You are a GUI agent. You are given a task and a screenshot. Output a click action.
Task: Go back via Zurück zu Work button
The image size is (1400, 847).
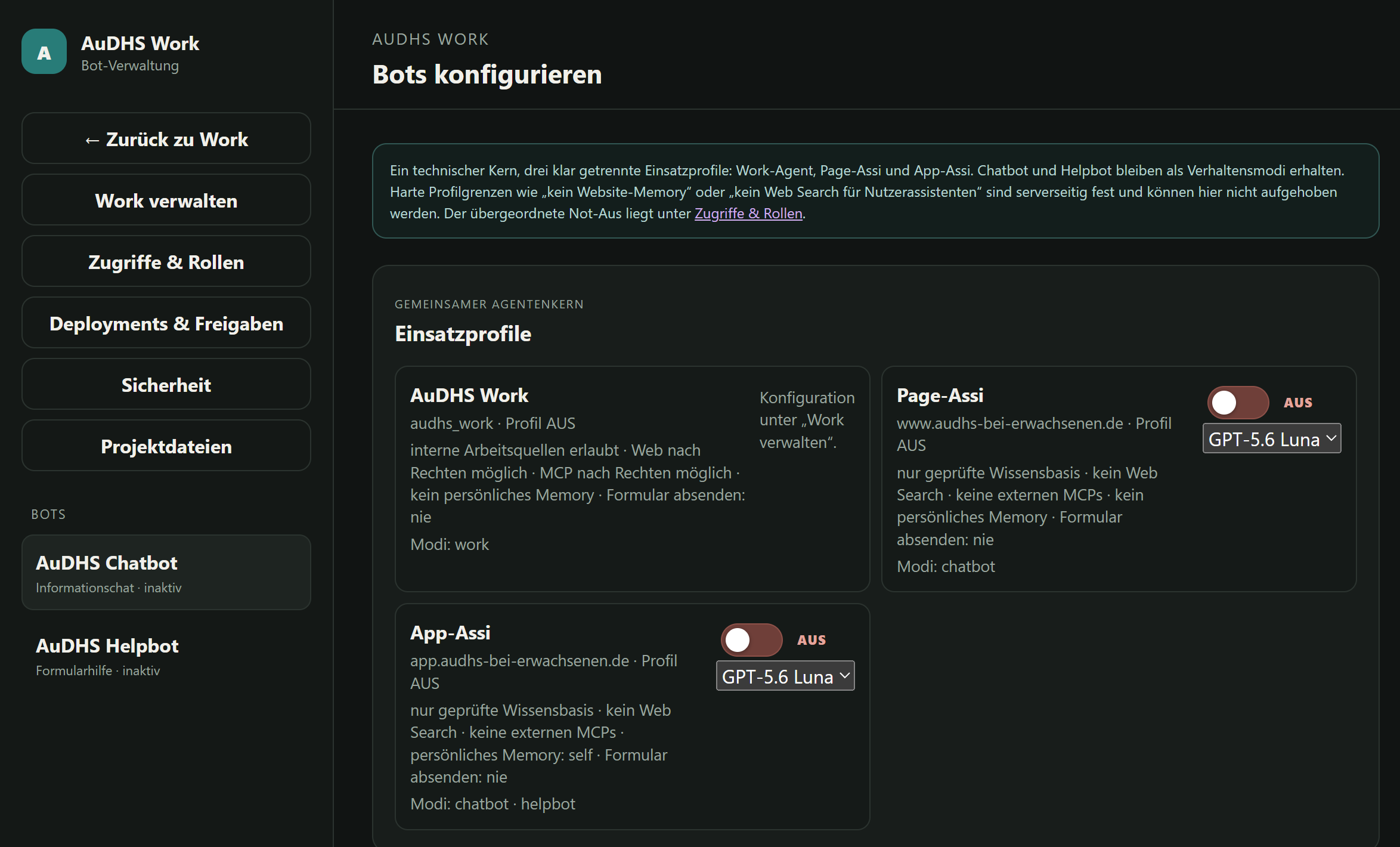point(166,139)
